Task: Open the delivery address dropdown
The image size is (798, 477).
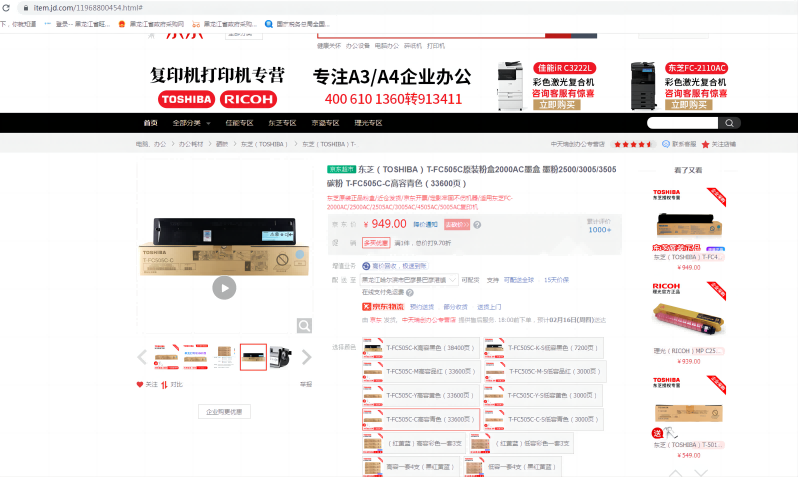Action: [x=409, y=280]
